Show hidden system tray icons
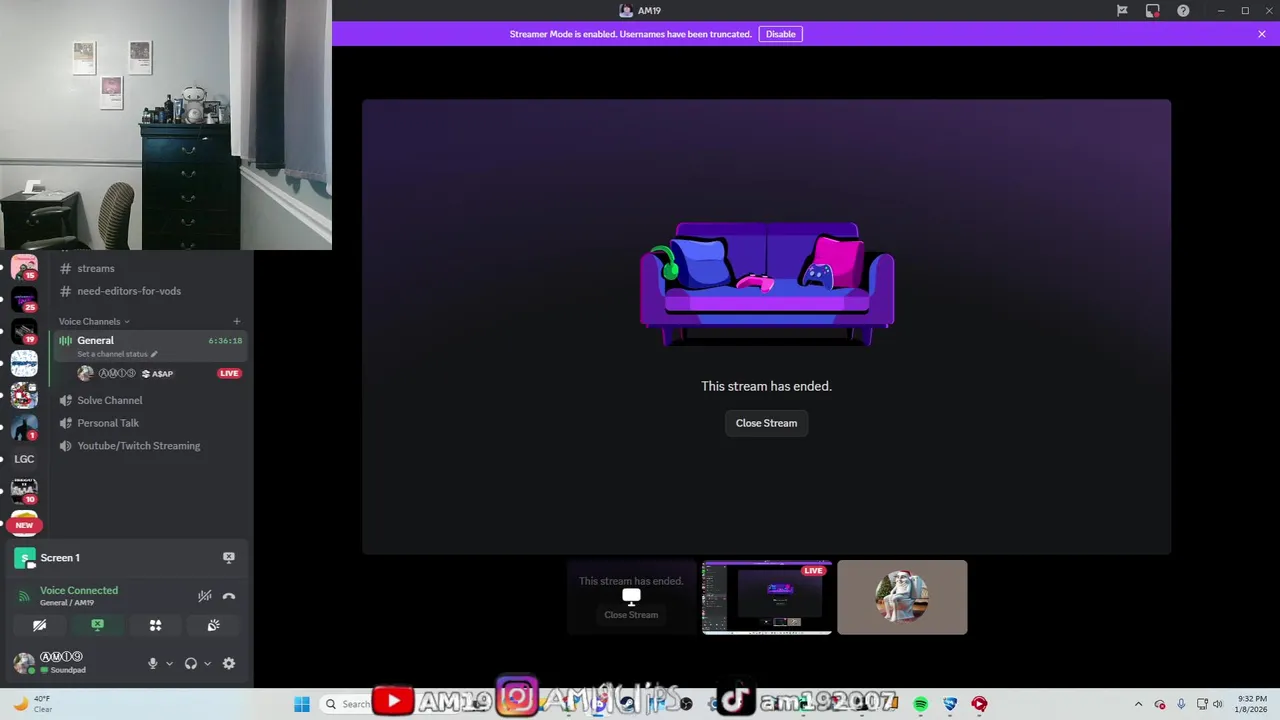 point(1138,704)
